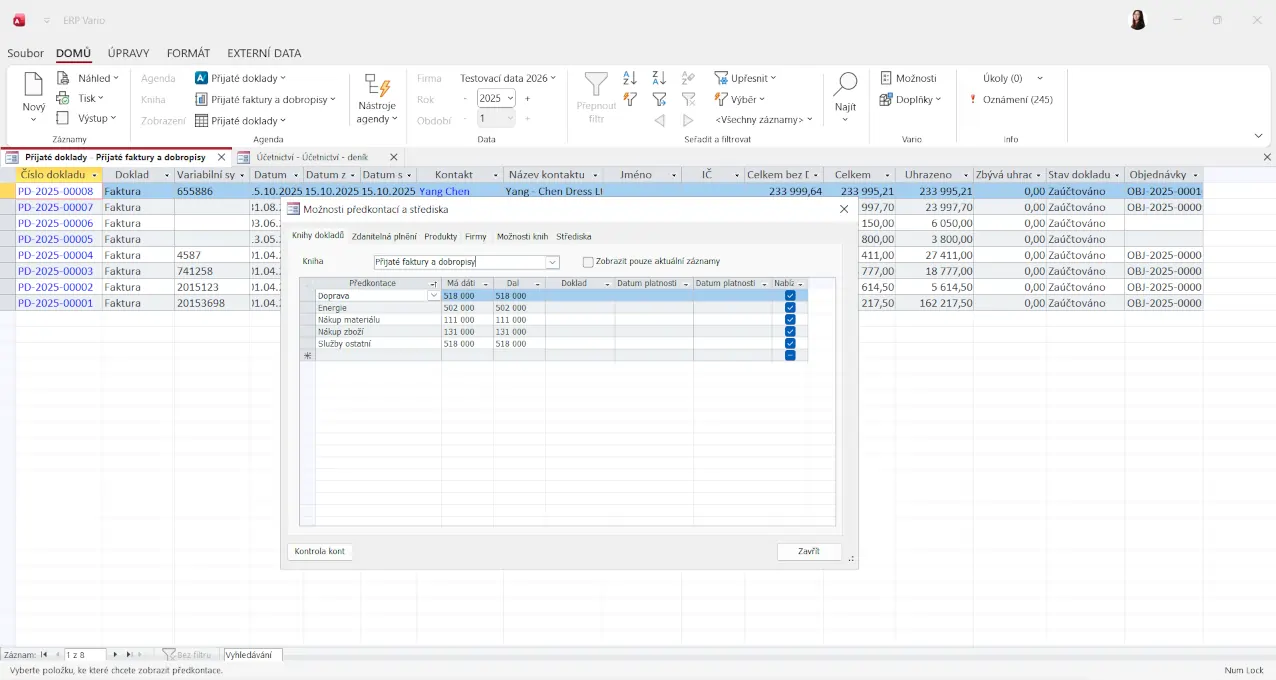
Task: Uncheck Nabízet checkbox in Doprava row
Action: click(790, 296)
